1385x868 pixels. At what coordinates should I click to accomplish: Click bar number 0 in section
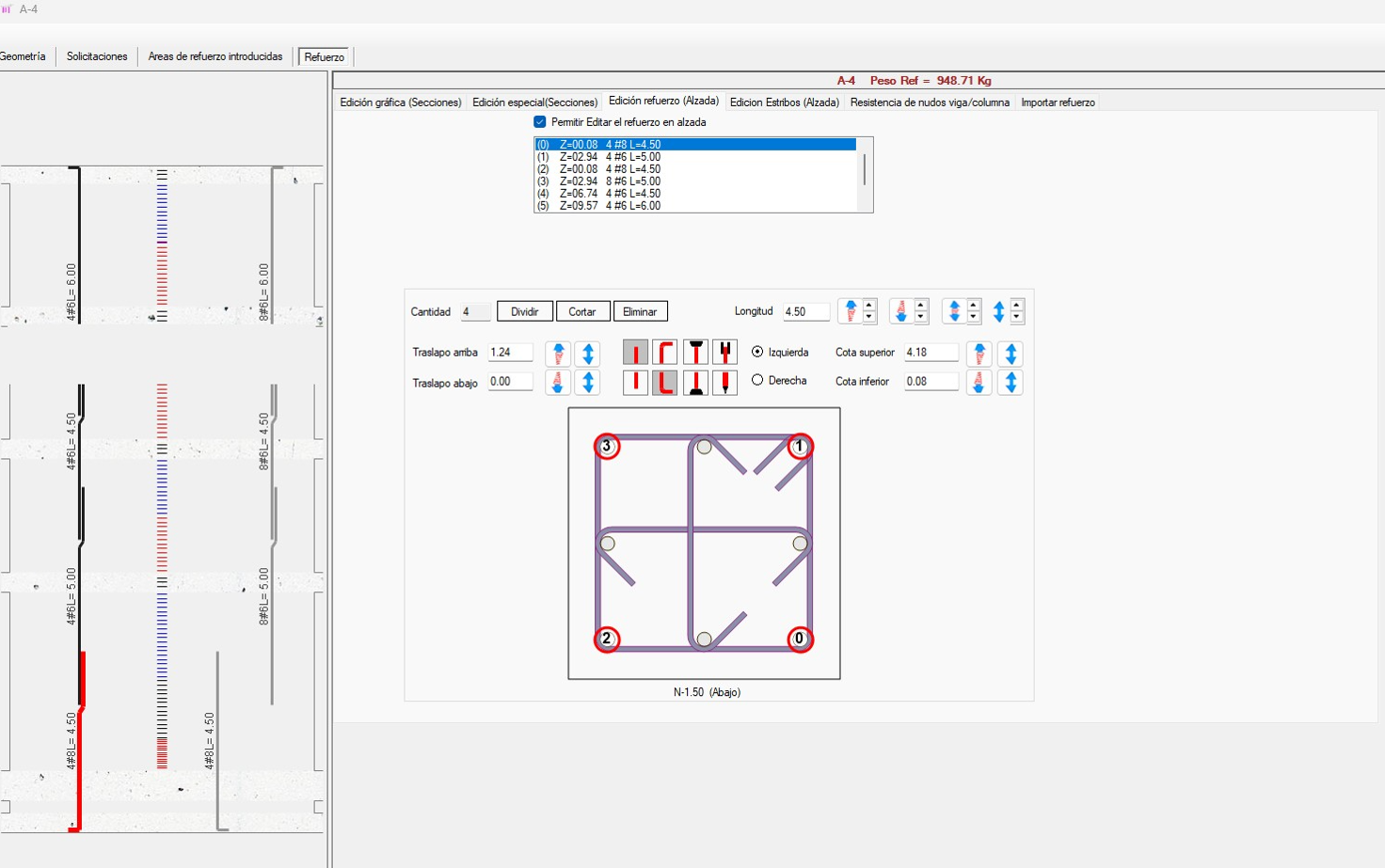tap(800, 639)
